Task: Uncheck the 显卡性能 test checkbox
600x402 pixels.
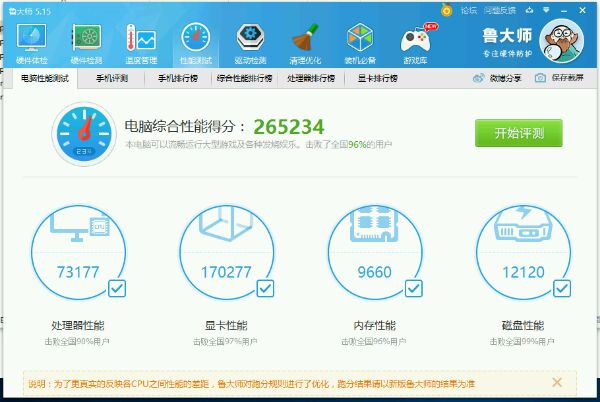Action: 265,288
